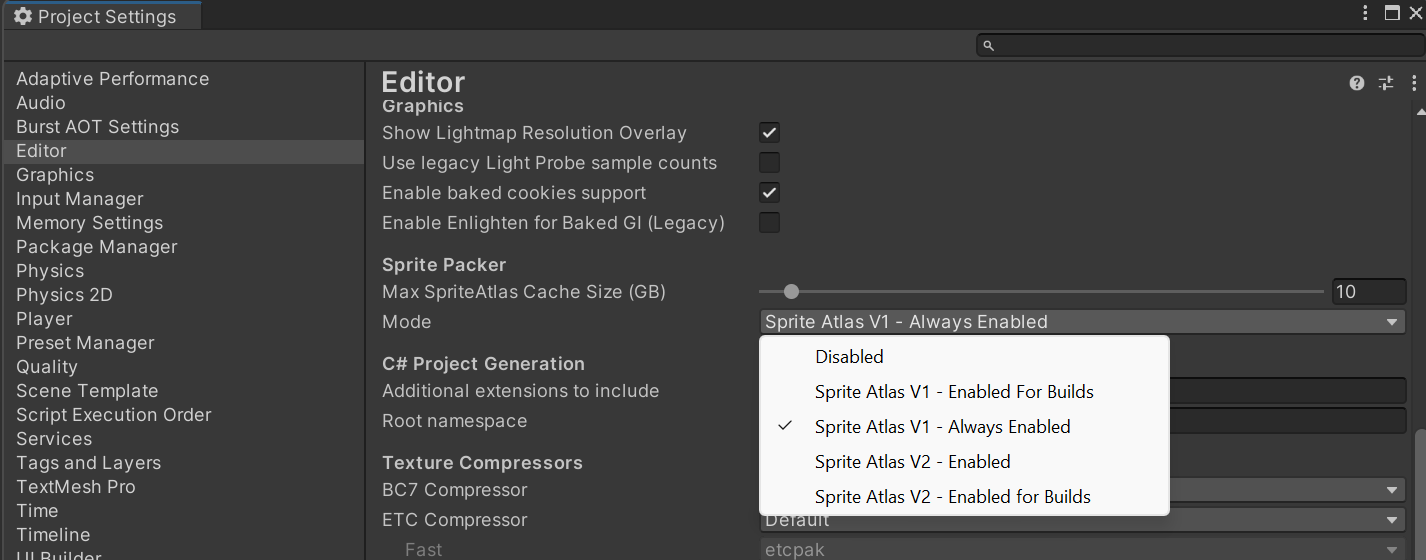Open the Graphics settings category
The image size is (1426, 560).
(55, 175)
